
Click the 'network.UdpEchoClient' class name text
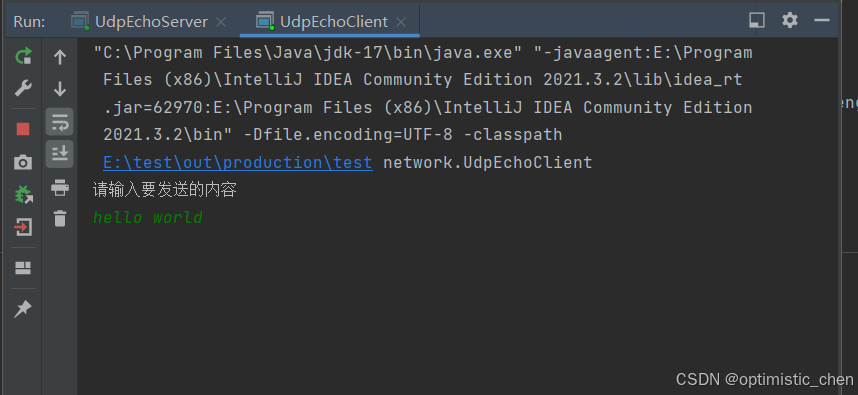[x=488, y=162]
